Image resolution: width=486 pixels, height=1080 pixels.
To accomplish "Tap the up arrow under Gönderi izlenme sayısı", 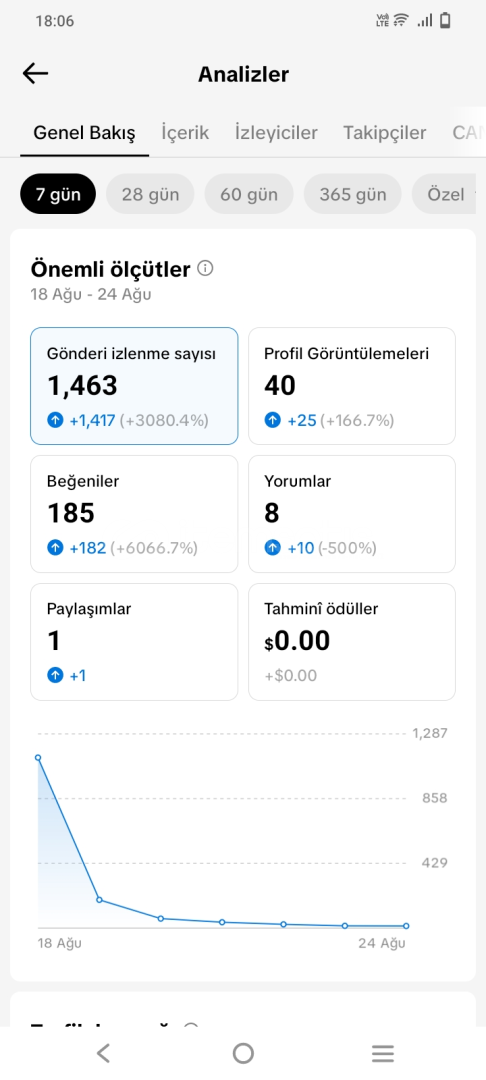I will (x=56, y=420).
